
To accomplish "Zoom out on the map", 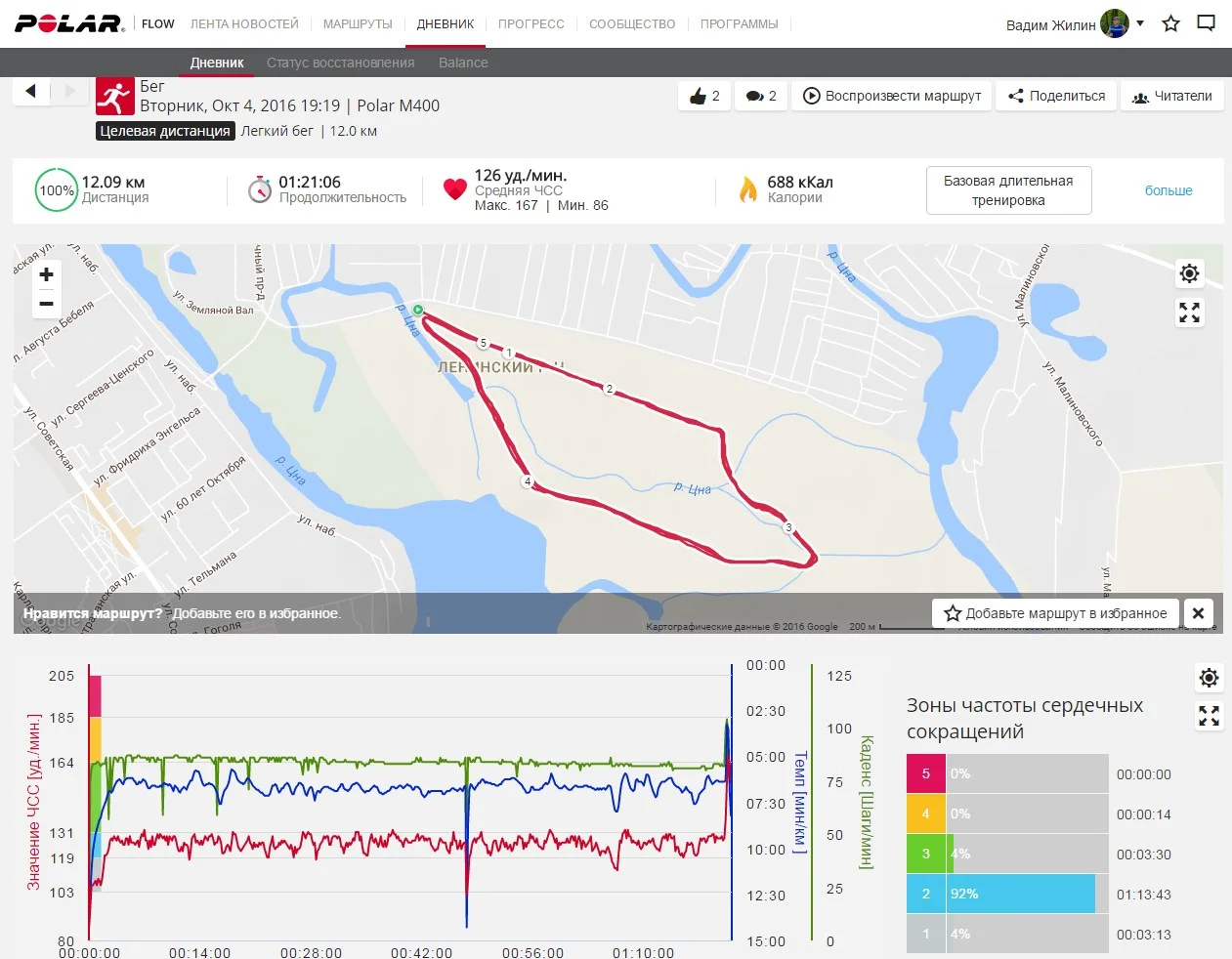I will coord(46,304).
